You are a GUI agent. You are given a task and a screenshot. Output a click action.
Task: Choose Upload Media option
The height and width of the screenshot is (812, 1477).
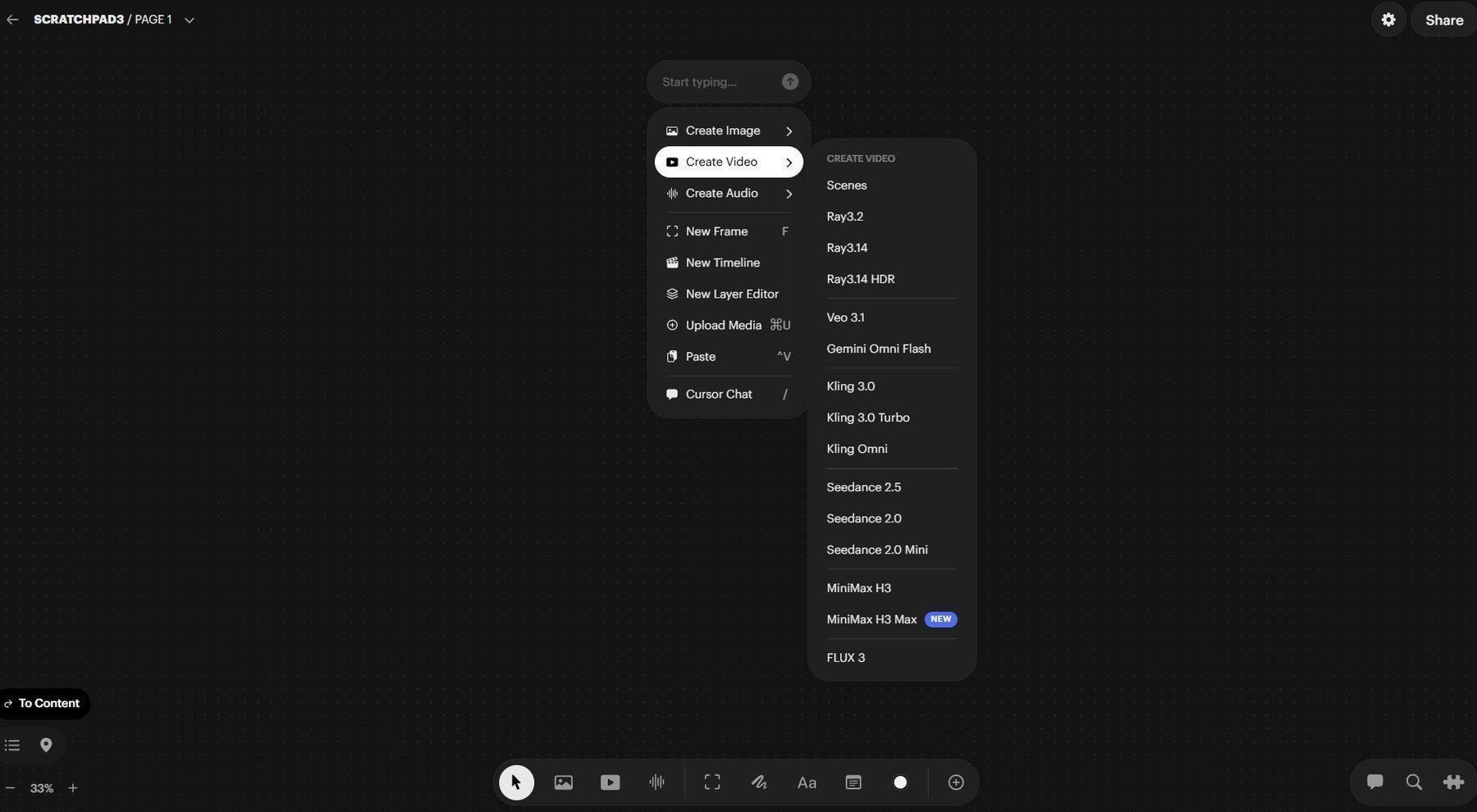pyautogui.click(x=729, y=326)
